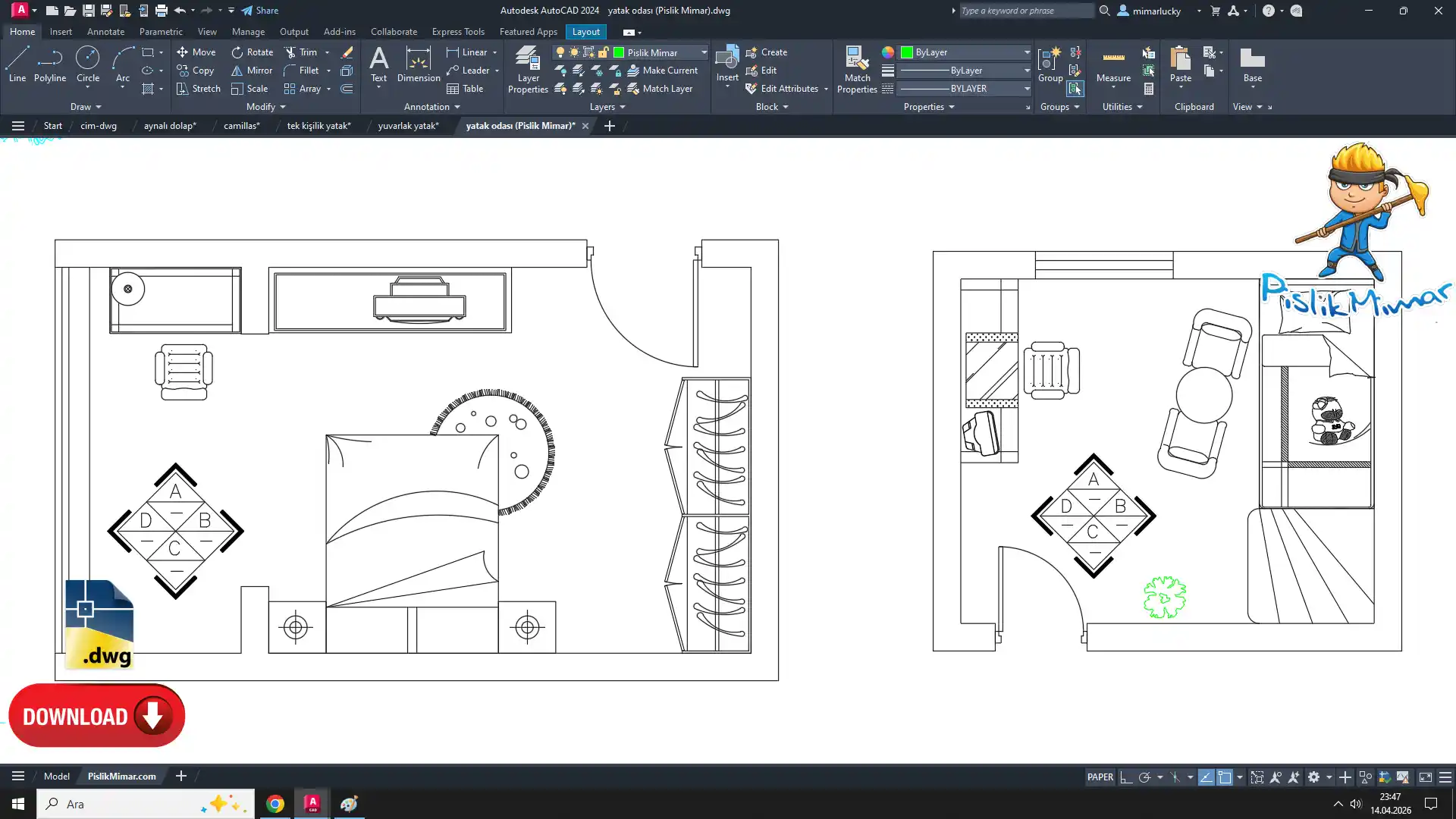Screen dimensions: 1456x819
Task: Select the Measure utility tool
Action: (x=1113, y=65)
